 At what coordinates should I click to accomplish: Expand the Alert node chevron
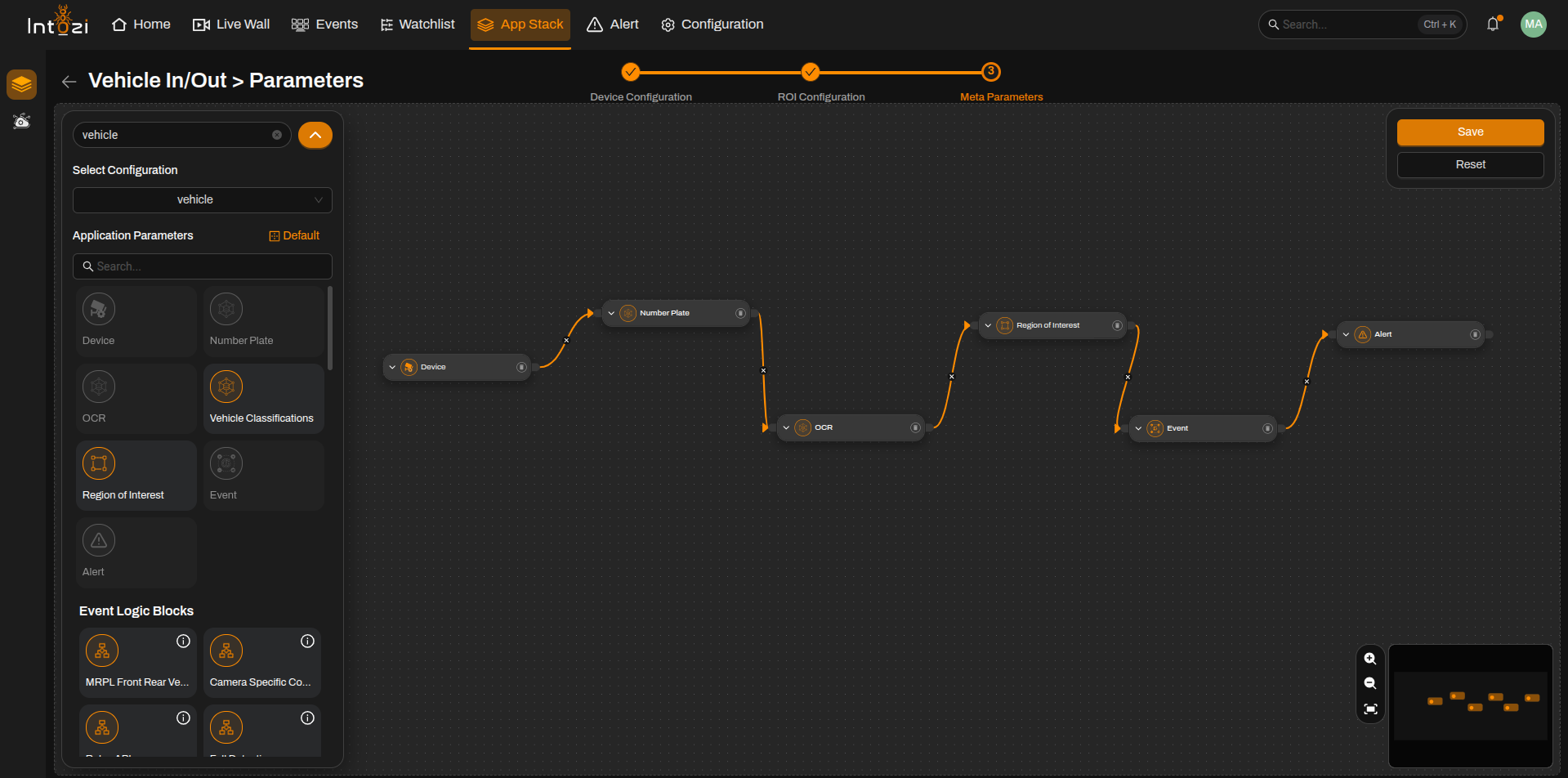(1346, 335)
